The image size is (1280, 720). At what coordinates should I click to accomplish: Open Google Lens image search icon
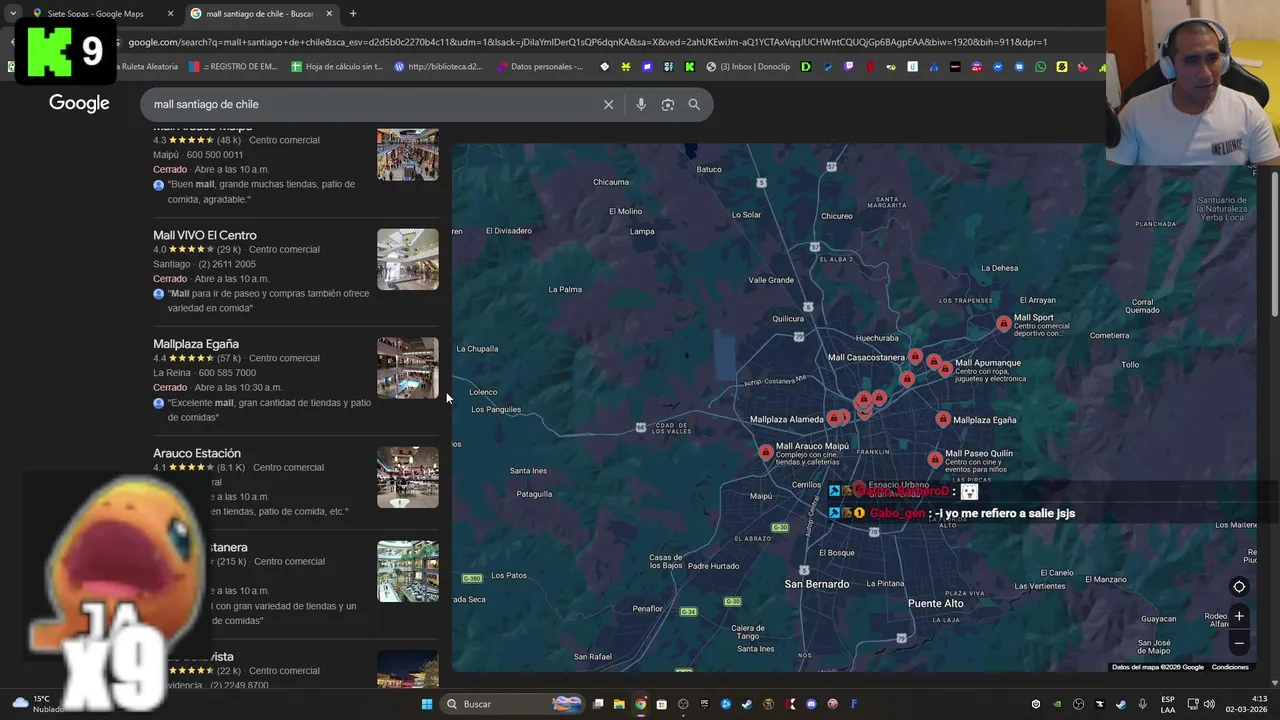point(668,104)
